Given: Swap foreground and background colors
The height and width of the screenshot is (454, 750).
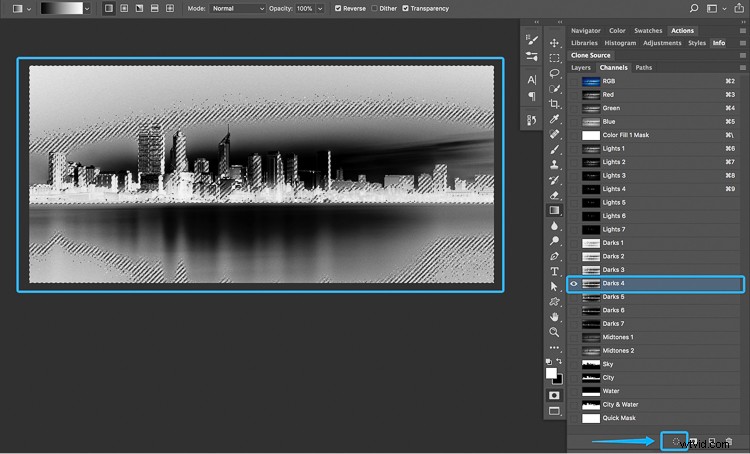Looking at the screenshot, I should click(559, 361).
